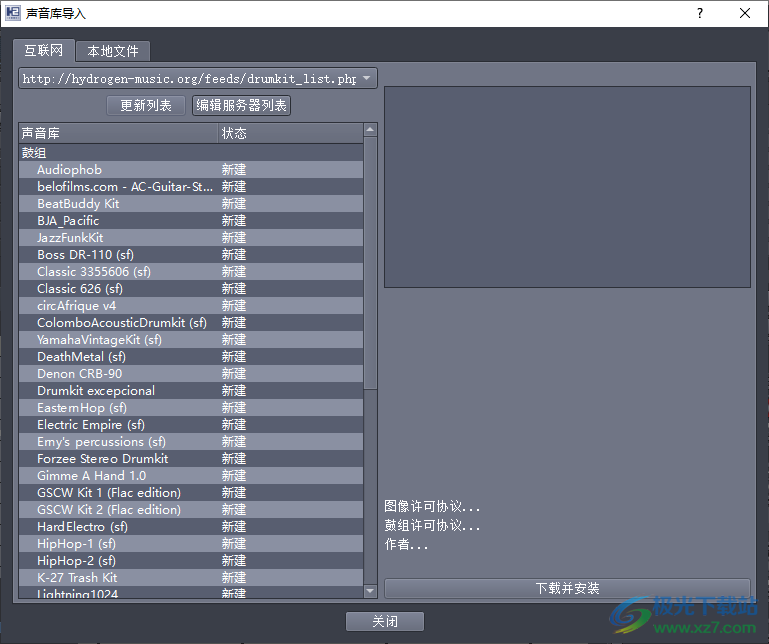Click the 状态 column header
The width and height of the screenshot is (769, 644).
[x=290, y=133]
